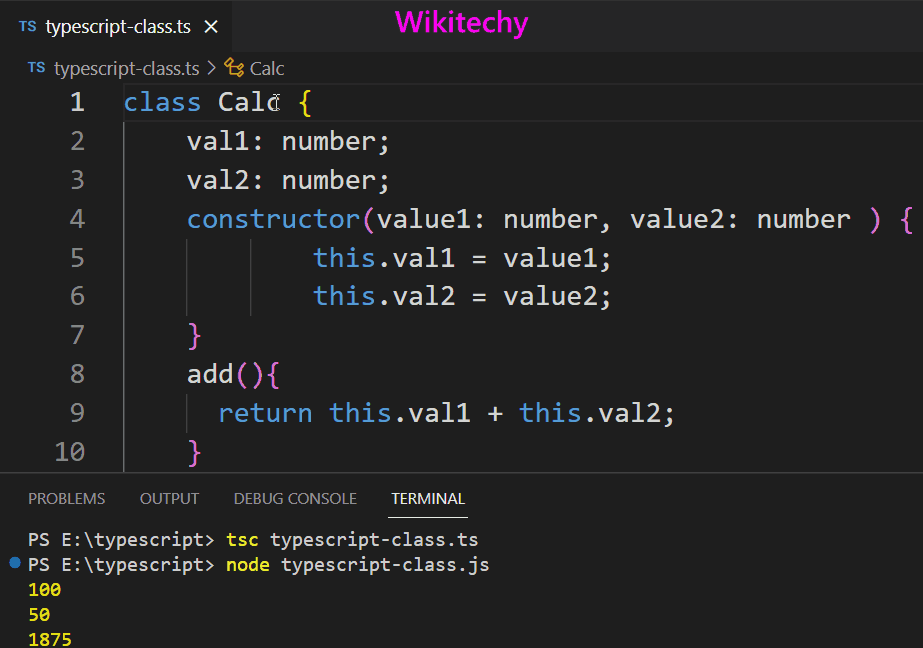Close the typescript-class.ts editor tab
Screen dimensions: 923x648
(x=209, y=26)
